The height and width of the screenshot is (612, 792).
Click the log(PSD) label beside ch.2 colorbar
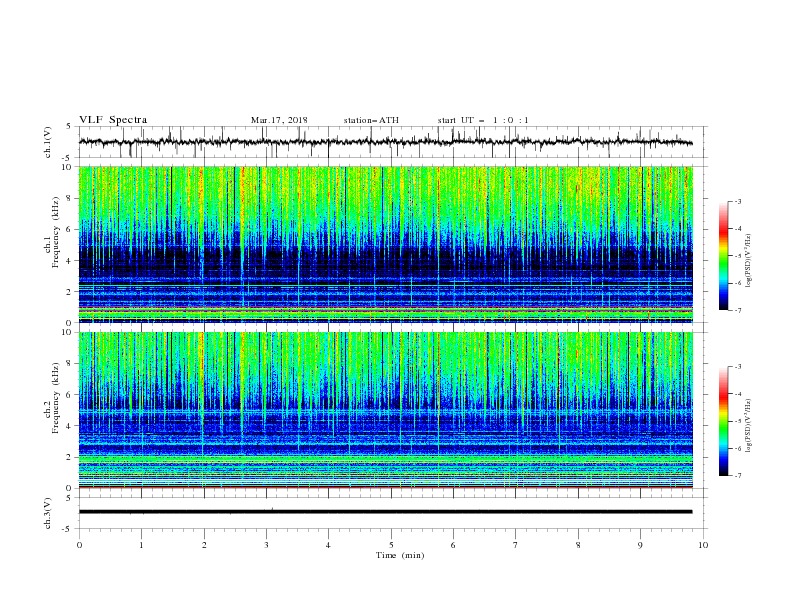[x=749, y=426]
